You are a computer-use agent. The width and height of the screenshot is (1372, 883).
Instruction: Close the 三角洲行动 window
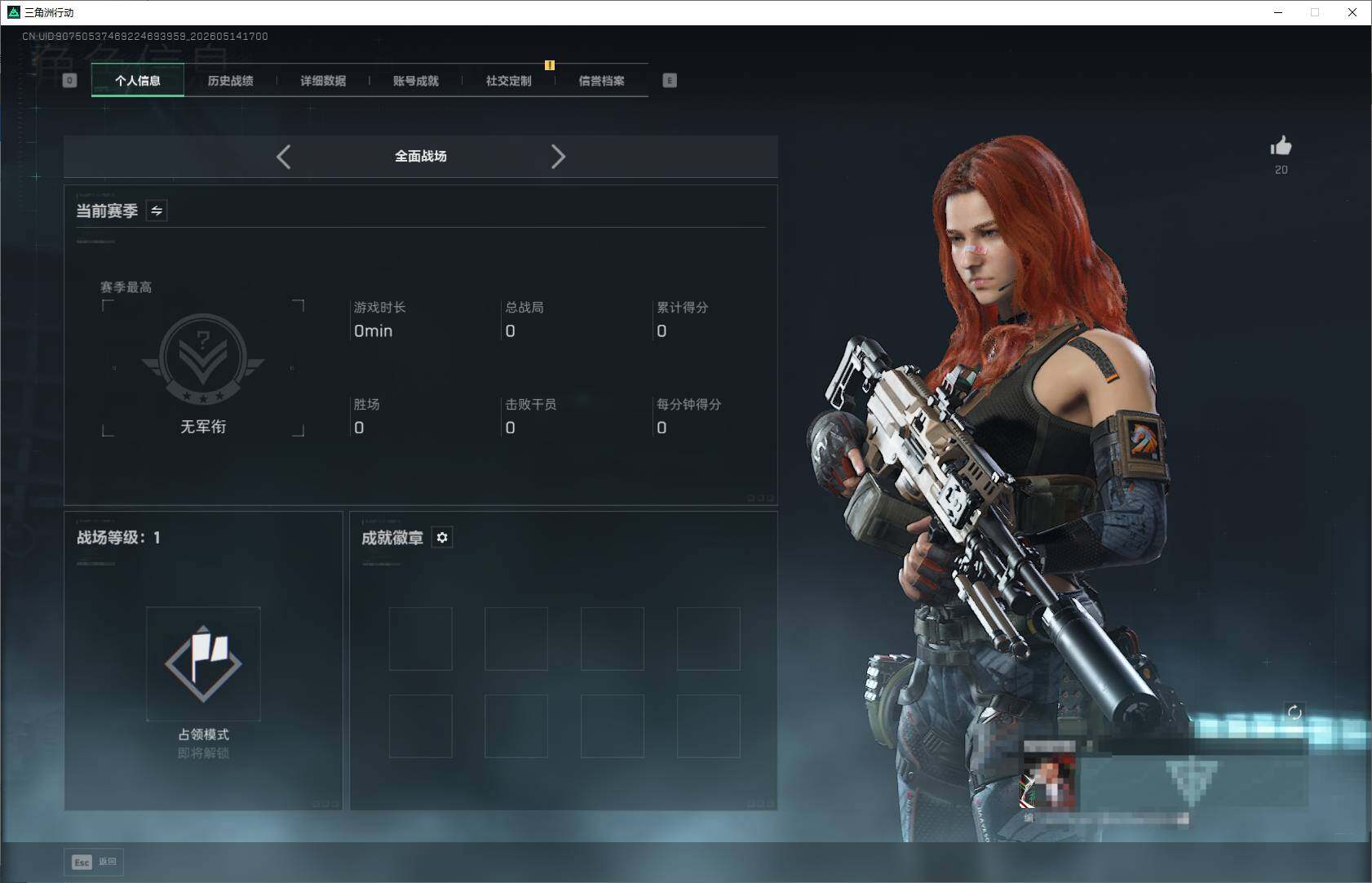point(1352,12)
